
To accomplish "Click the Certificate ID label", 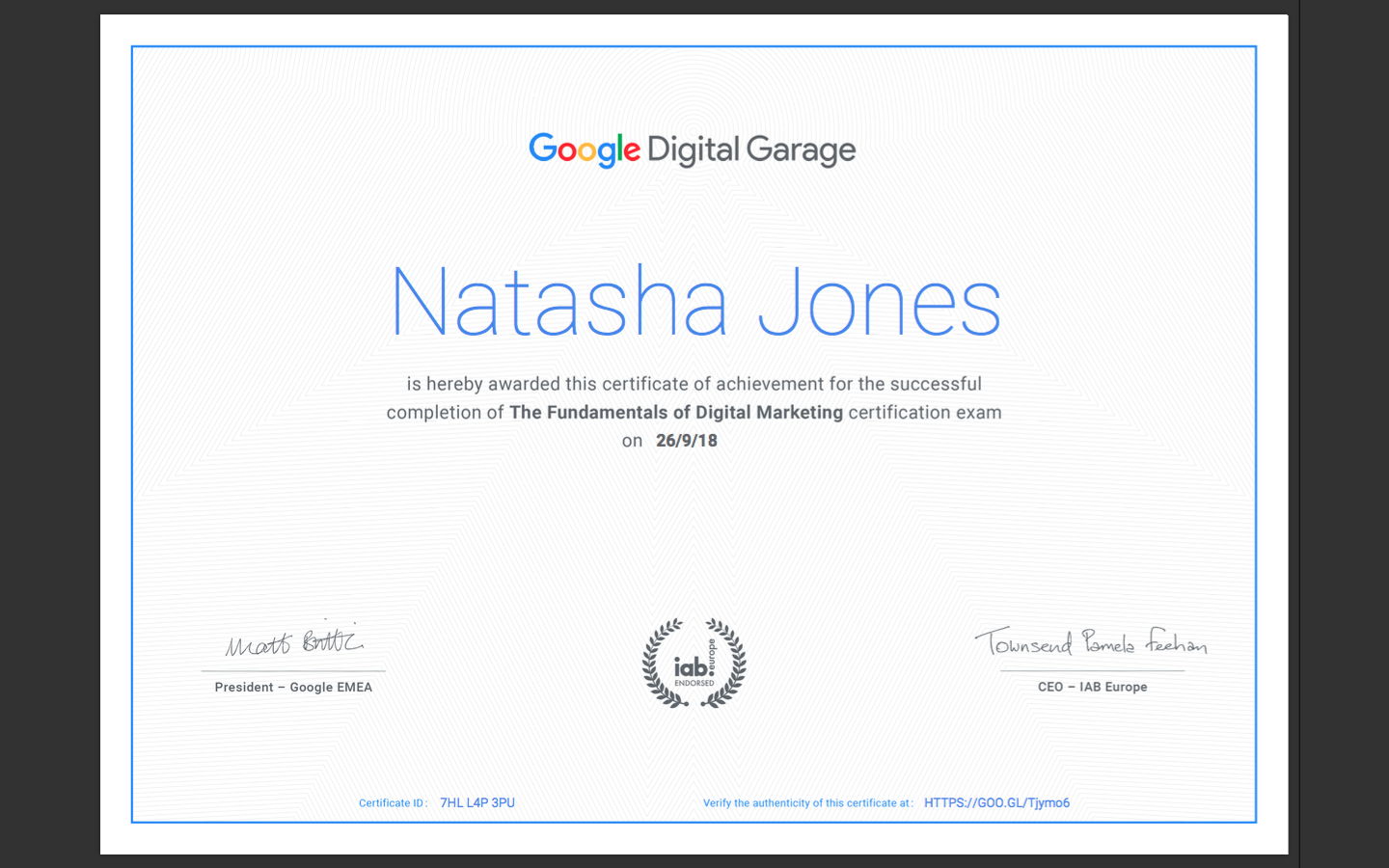I will 394,803.
